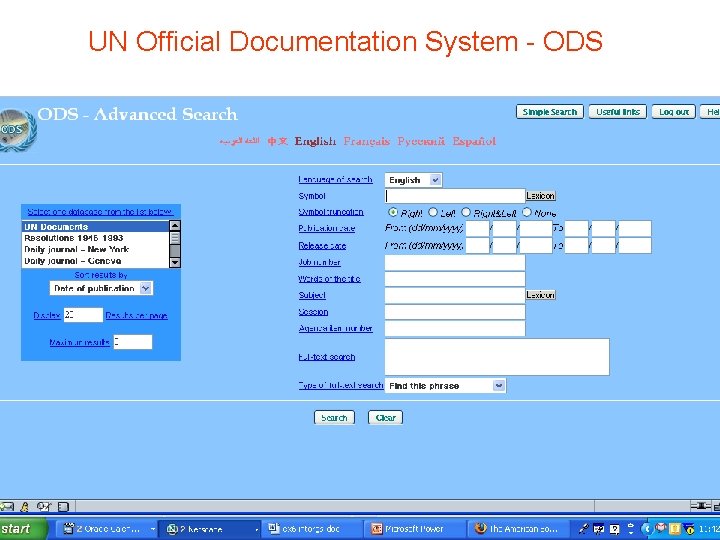
Task: Switch interface language to Arabic
Action: (239, 141)
